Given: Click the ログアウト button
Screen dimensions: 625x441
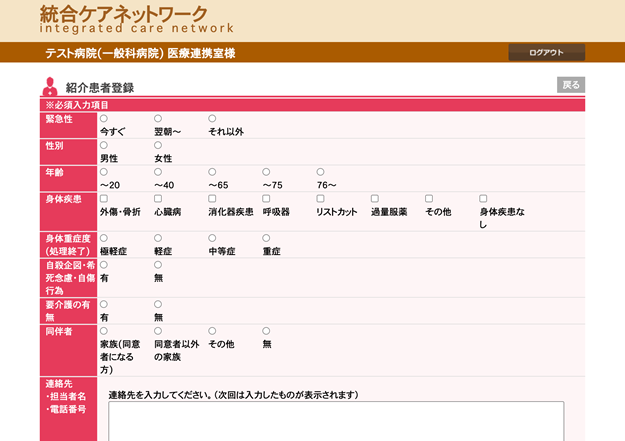Looking at the screenshot, I should [546, 52].
